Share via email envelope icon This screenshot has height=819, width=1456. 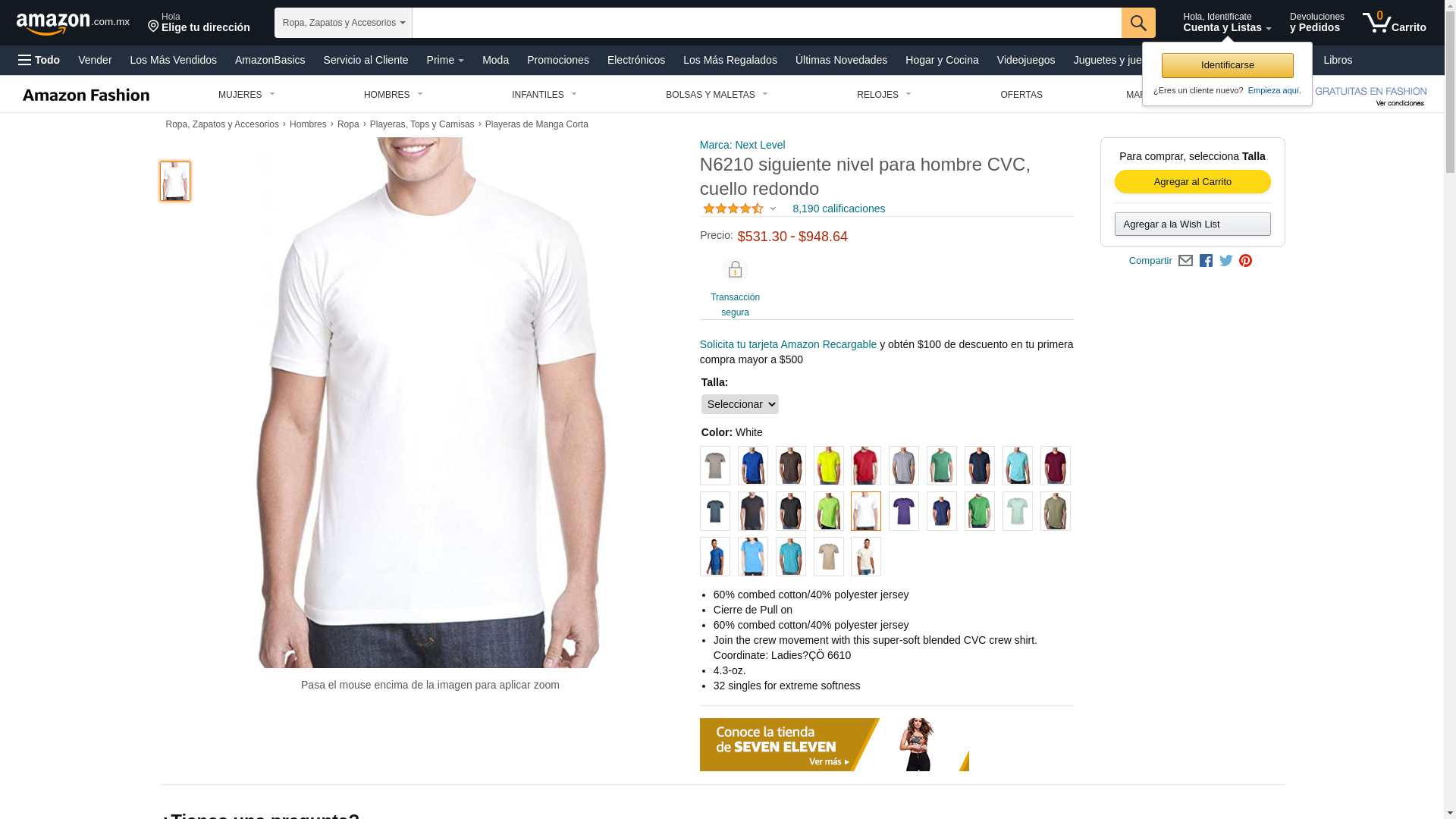pos(1185,261)
